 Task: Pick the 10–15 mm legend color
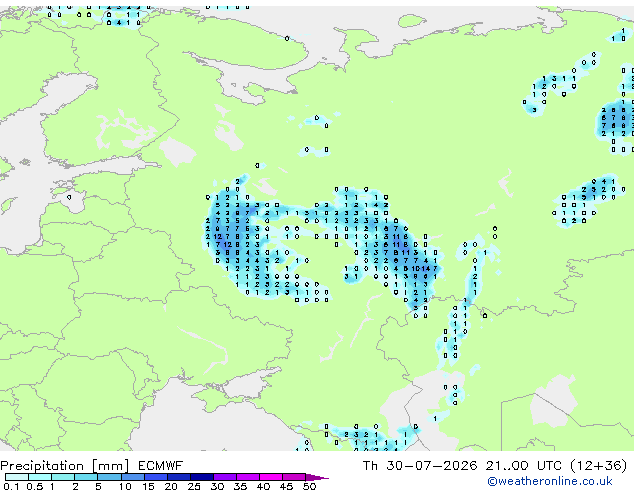[133, 477]
